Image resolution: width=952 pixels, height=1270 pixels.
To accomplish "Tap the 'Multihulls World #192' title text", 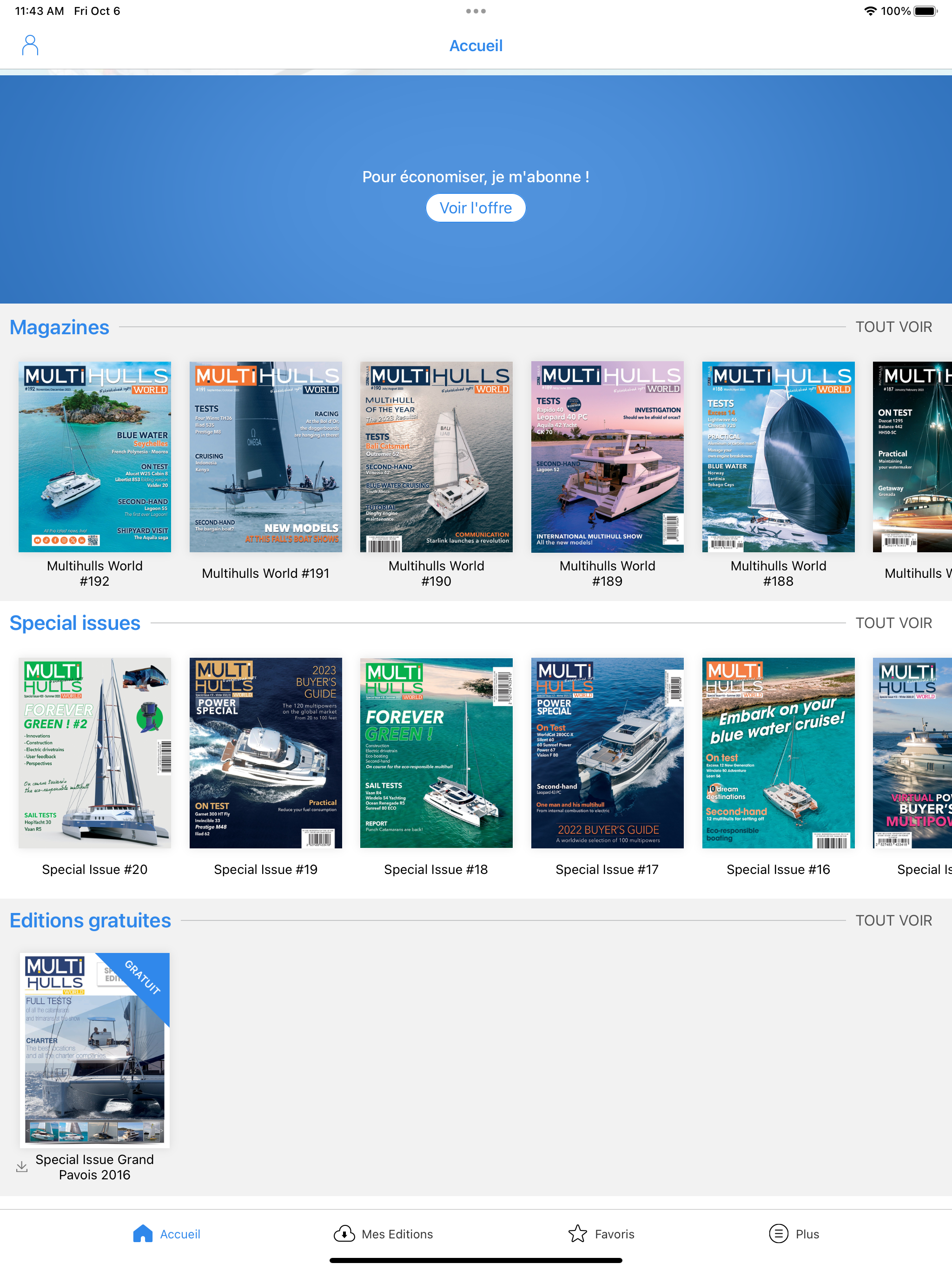I will click(x=95, y=574).
